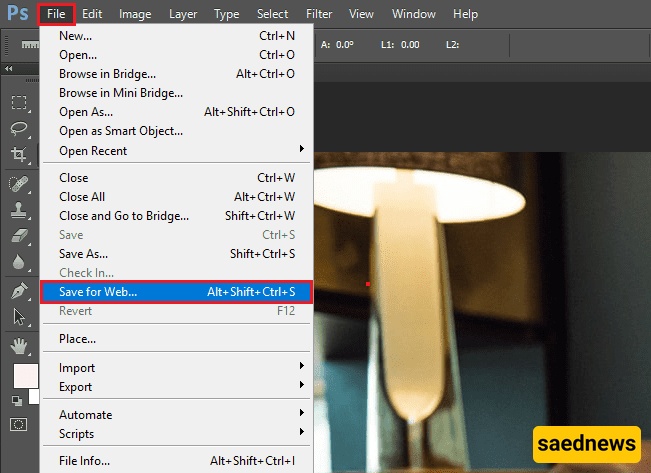Open the Filter menu

[319, 14]
